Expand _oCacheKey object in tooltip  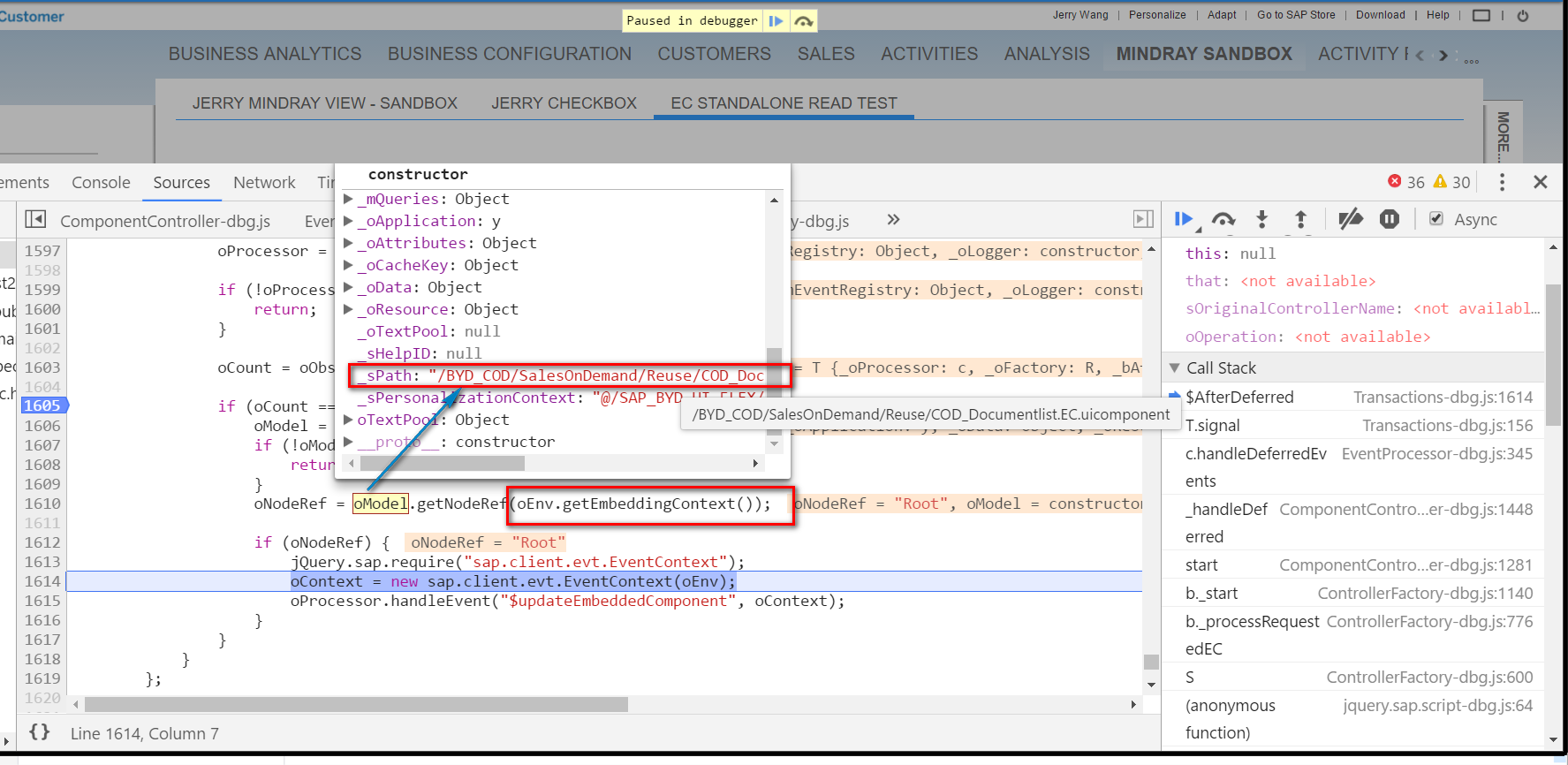tap(348, 265)
